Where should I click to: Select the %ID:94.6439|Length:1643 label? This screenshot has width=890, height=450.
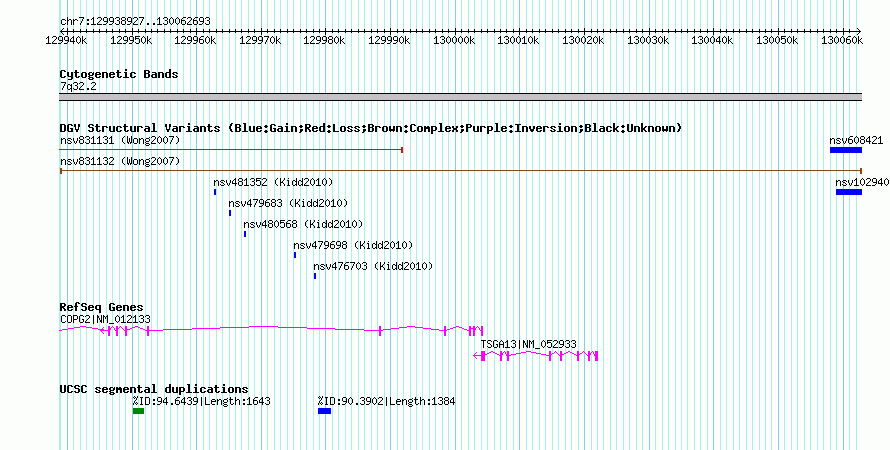201,401
